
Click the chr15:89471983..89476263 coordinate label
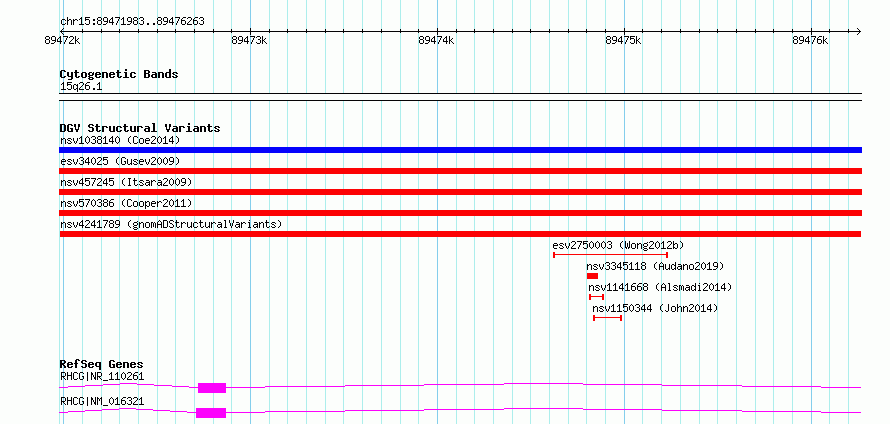[x=132, y=22]
